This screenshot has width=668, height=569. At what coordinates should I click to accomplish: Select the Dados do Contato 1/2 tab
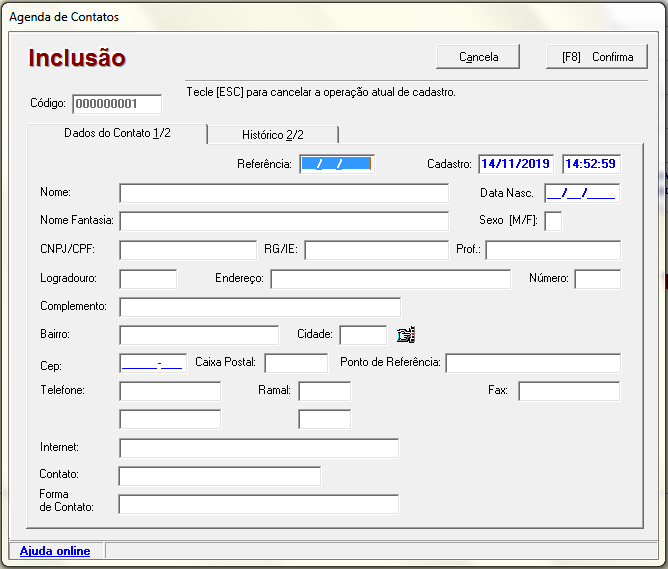117,134
